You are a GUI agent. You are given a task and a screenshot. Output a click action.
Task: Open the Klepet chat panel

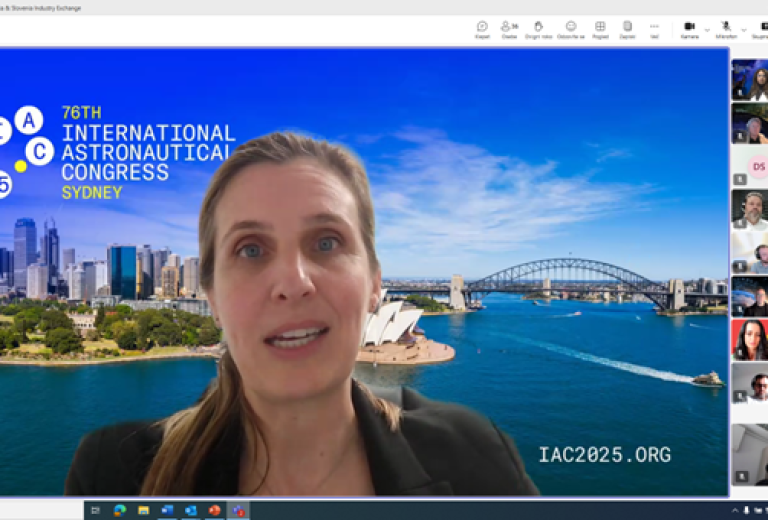tap(482, 29)
